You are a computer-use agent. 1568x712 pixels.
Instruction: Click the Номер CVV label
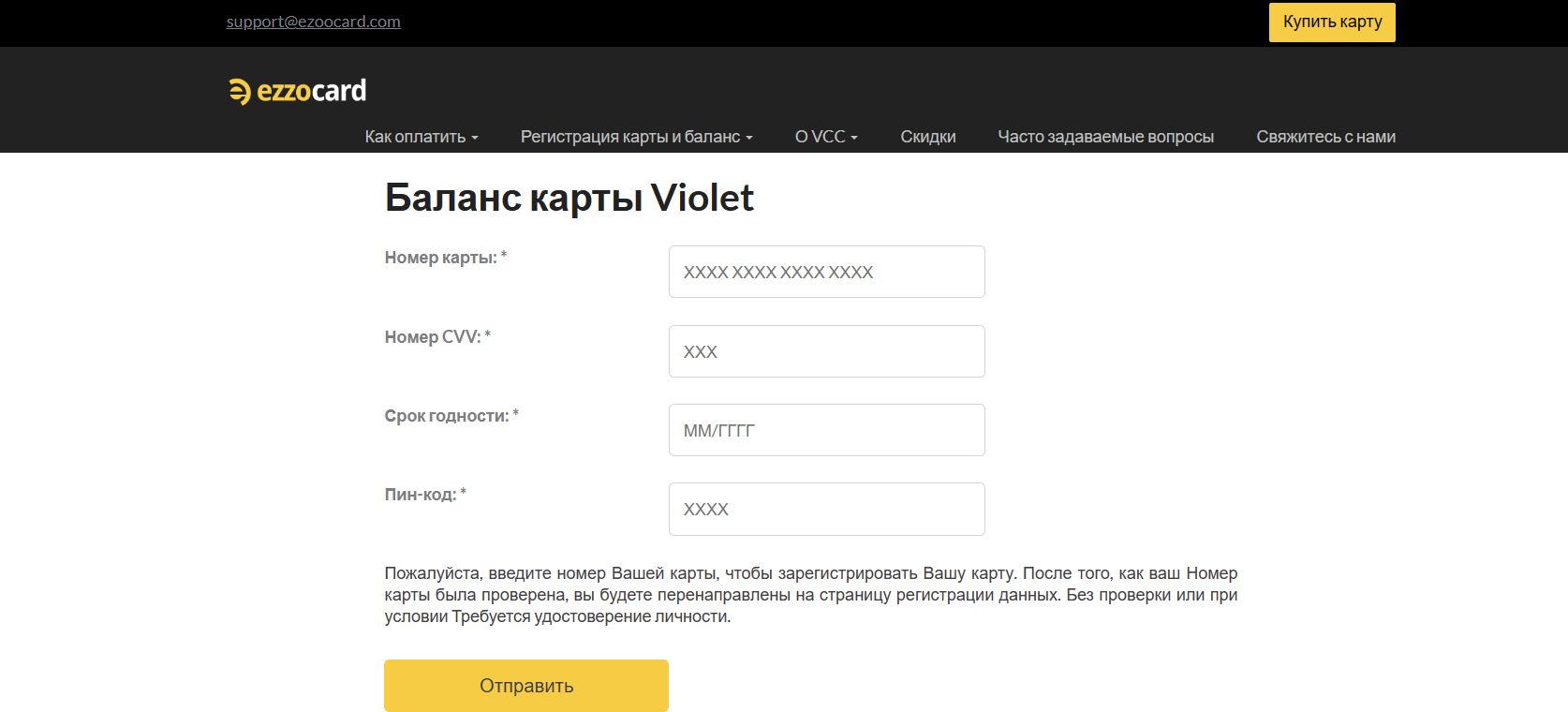pos(432,337)
